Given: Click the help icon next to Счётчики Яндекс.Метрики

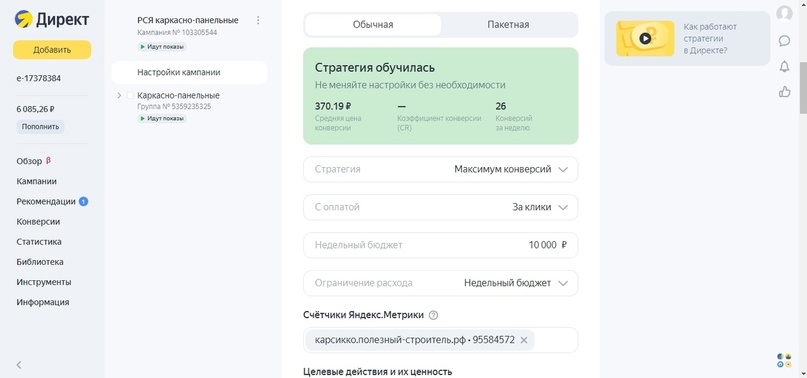Looking at the screenshot, I should [433, 315].
